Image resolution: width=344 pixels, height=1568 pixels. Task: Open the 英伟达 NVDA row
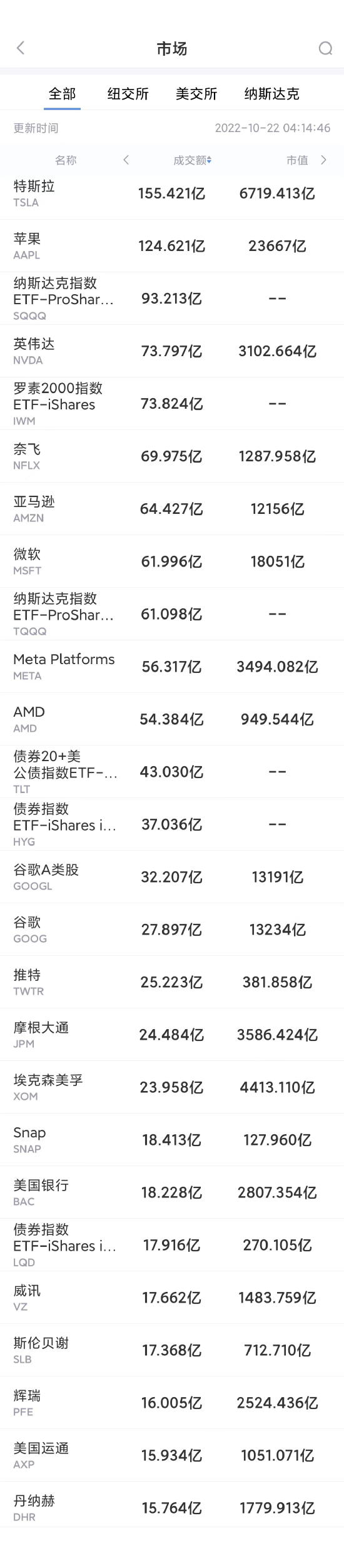point(172,351)
